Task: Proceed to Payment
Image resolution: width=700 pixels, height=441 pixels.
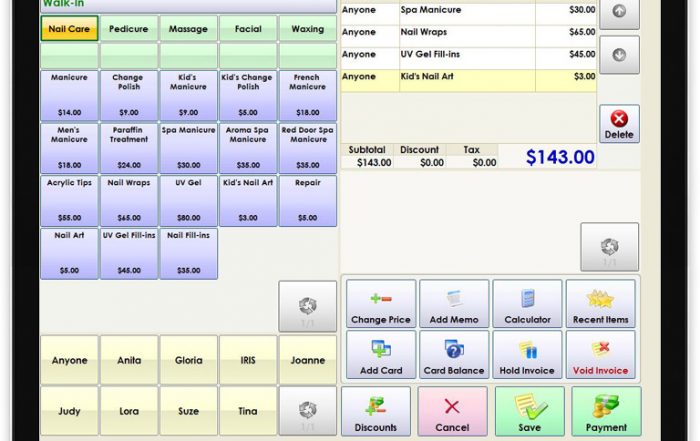Action: tap(606, 412)
